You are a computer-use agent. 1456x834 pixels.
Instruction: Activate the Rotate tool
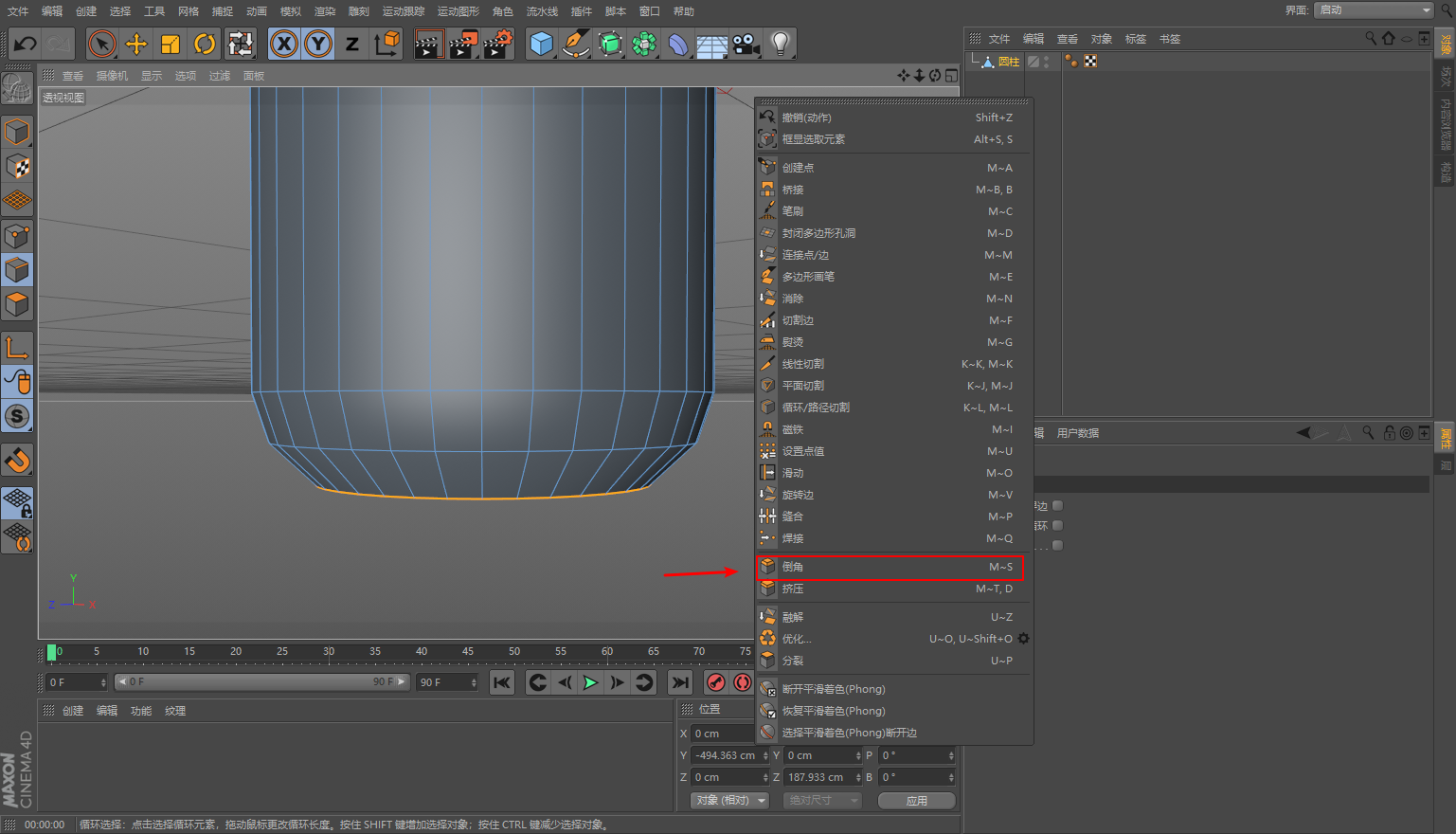205,44
